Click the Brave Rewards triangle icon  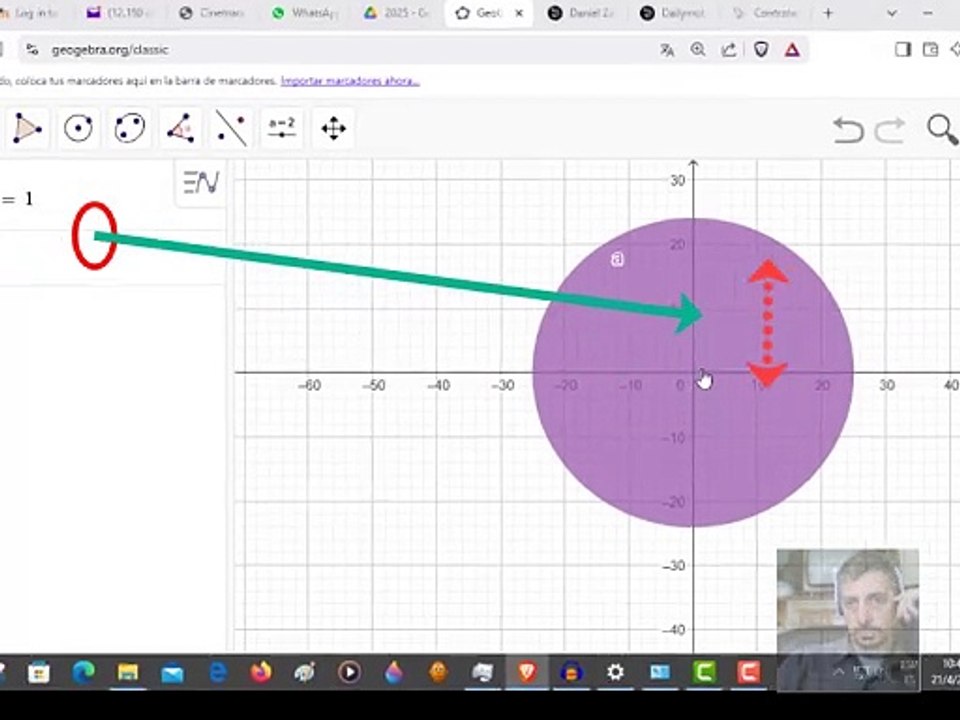pos(792,50)
